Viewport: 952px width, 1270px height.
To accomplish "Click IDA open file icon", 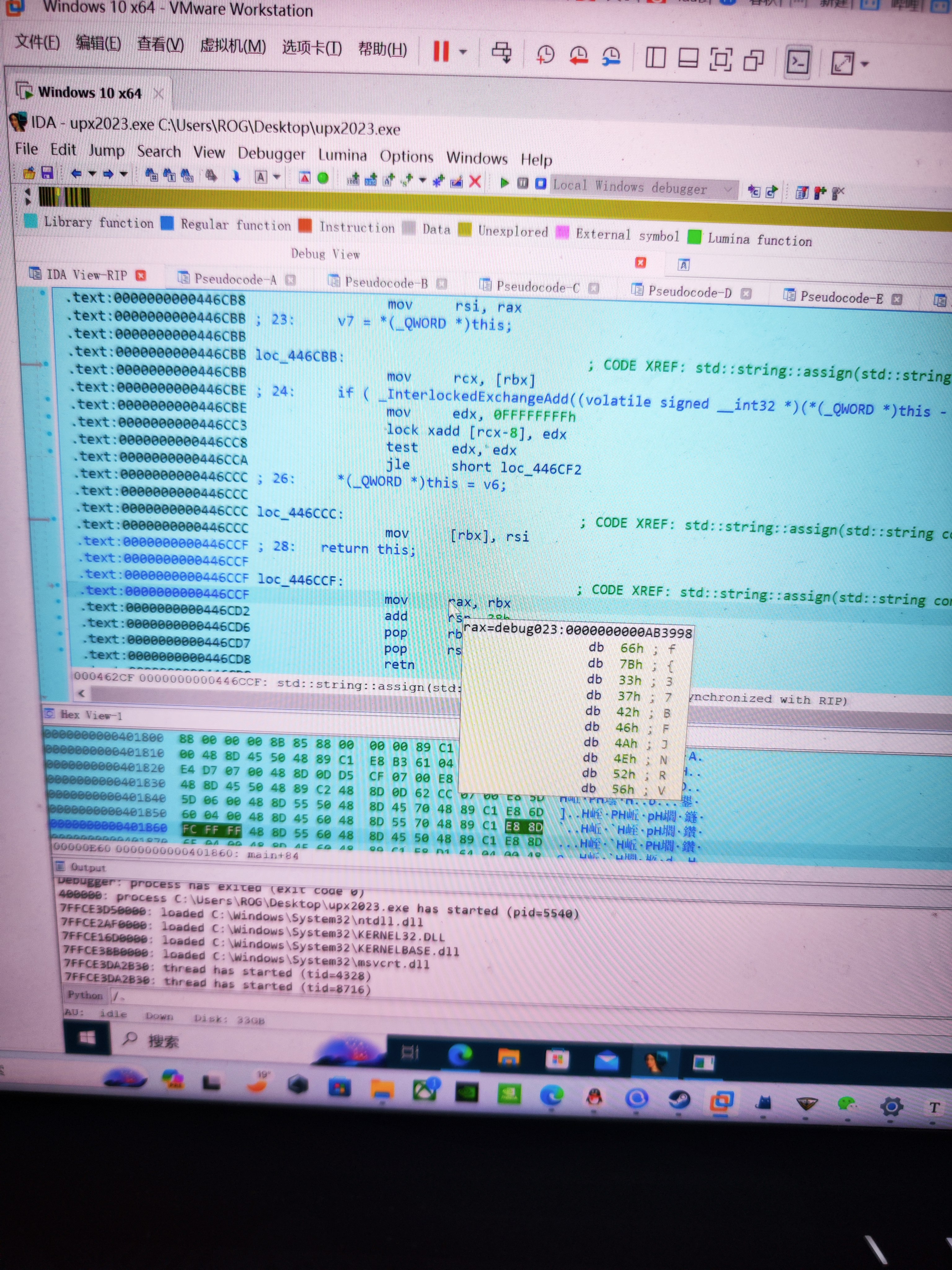I will click(x=29, y=173).
